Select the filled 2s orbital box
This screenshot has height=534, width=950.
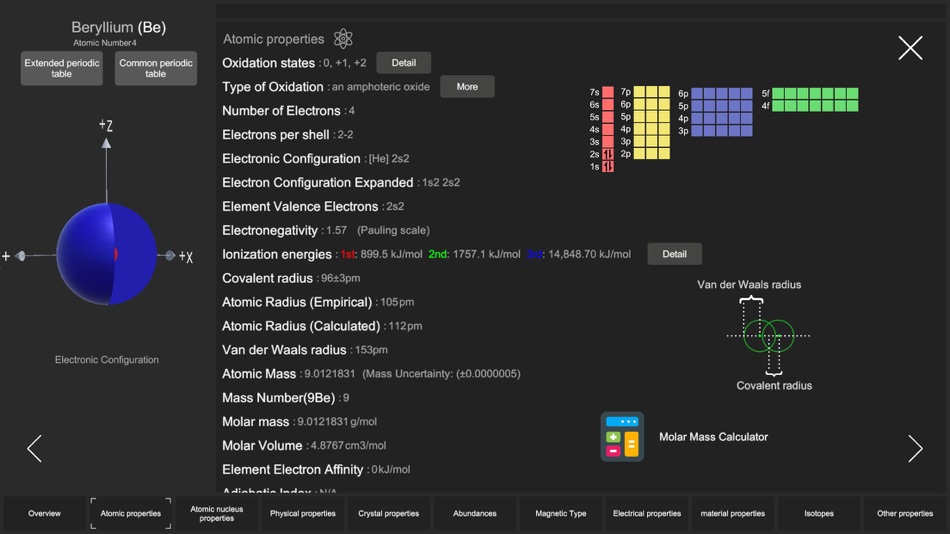608,154
